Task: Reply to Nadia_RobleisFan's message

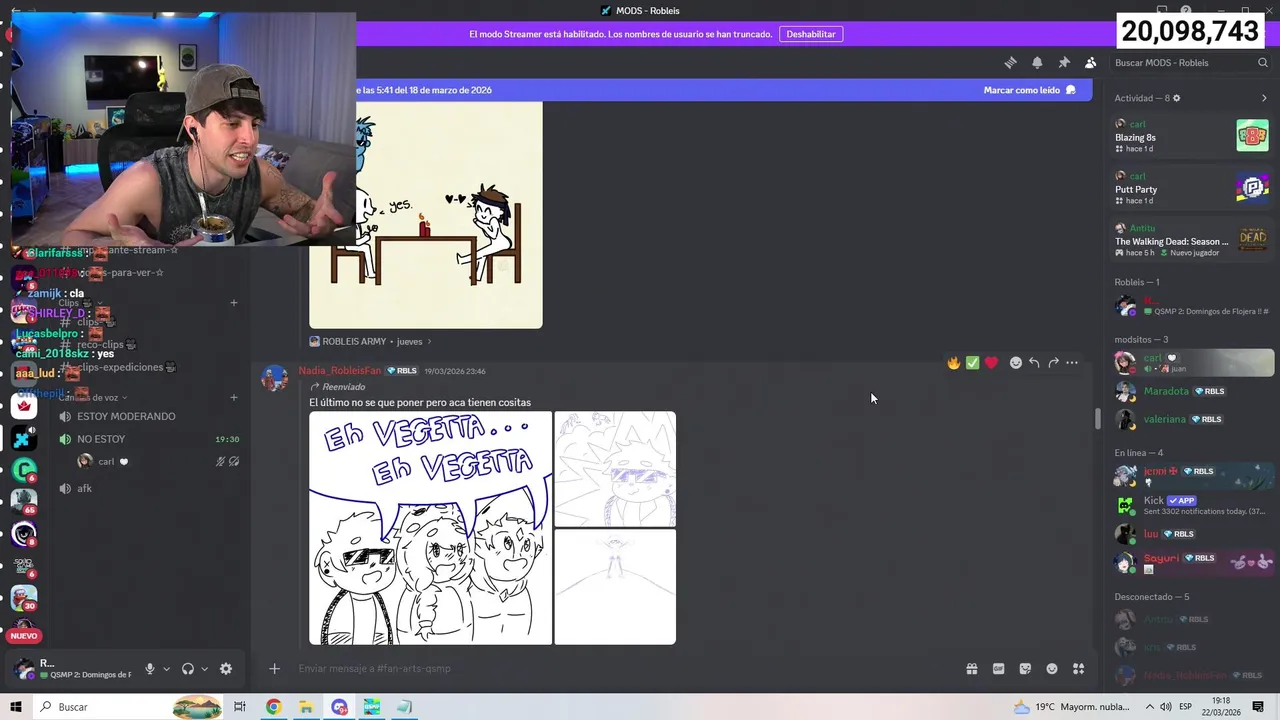Action: click(1034, 362)
